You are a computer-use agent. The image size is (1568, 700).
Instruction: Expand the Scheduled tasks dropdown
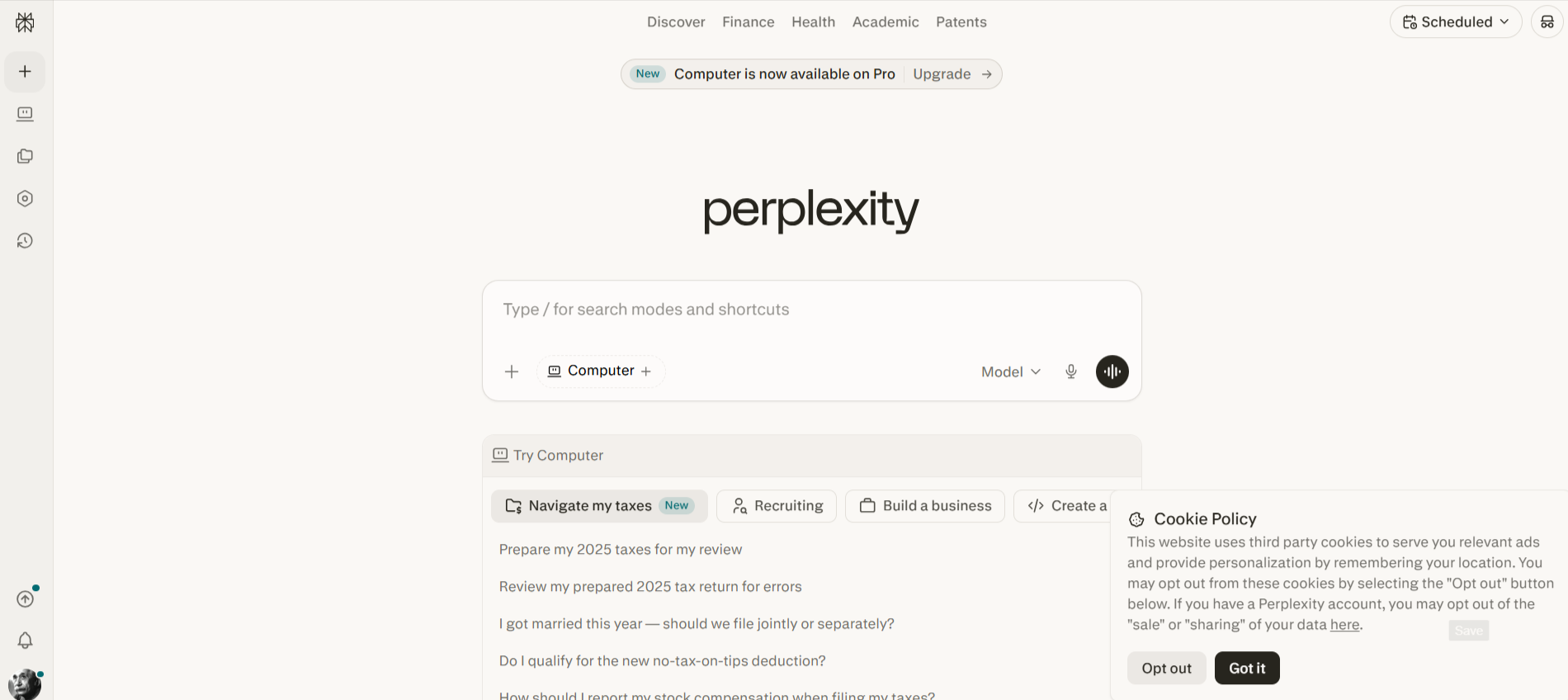(x=1455, y=21)
